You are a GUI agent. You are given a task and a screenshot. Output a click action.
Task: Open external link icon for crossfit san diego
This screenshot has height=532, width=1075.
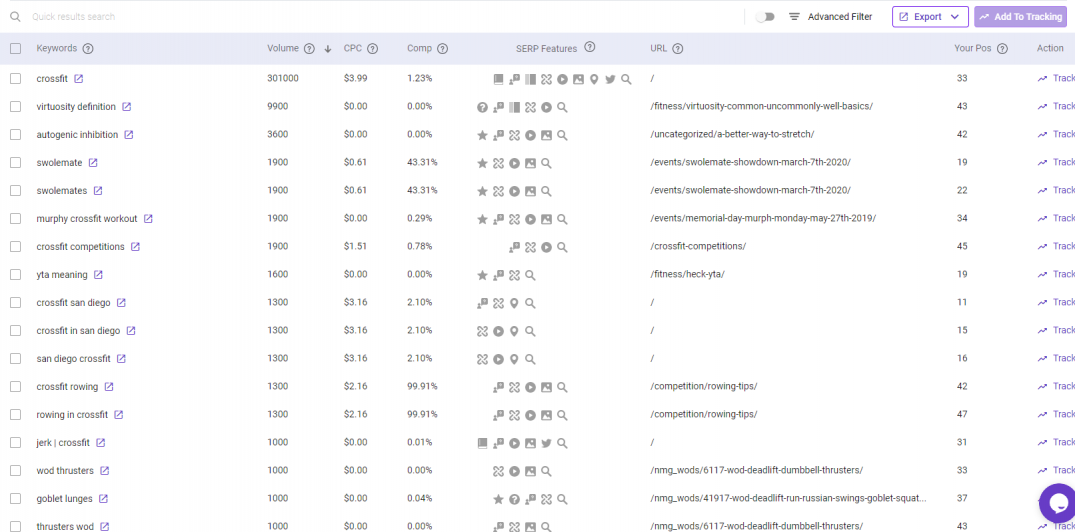tap(121, 302)
